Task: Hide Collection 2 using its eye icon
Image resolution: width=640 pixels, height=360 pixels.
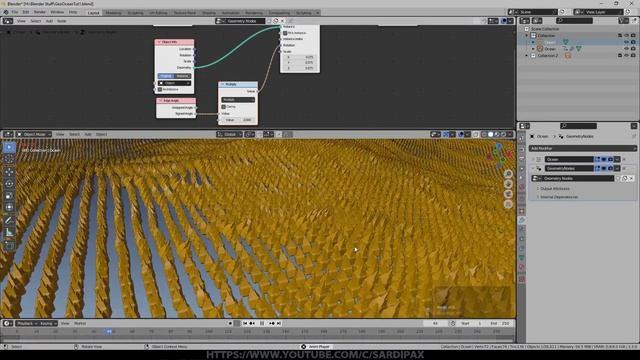Action: (x=627, y=55)
